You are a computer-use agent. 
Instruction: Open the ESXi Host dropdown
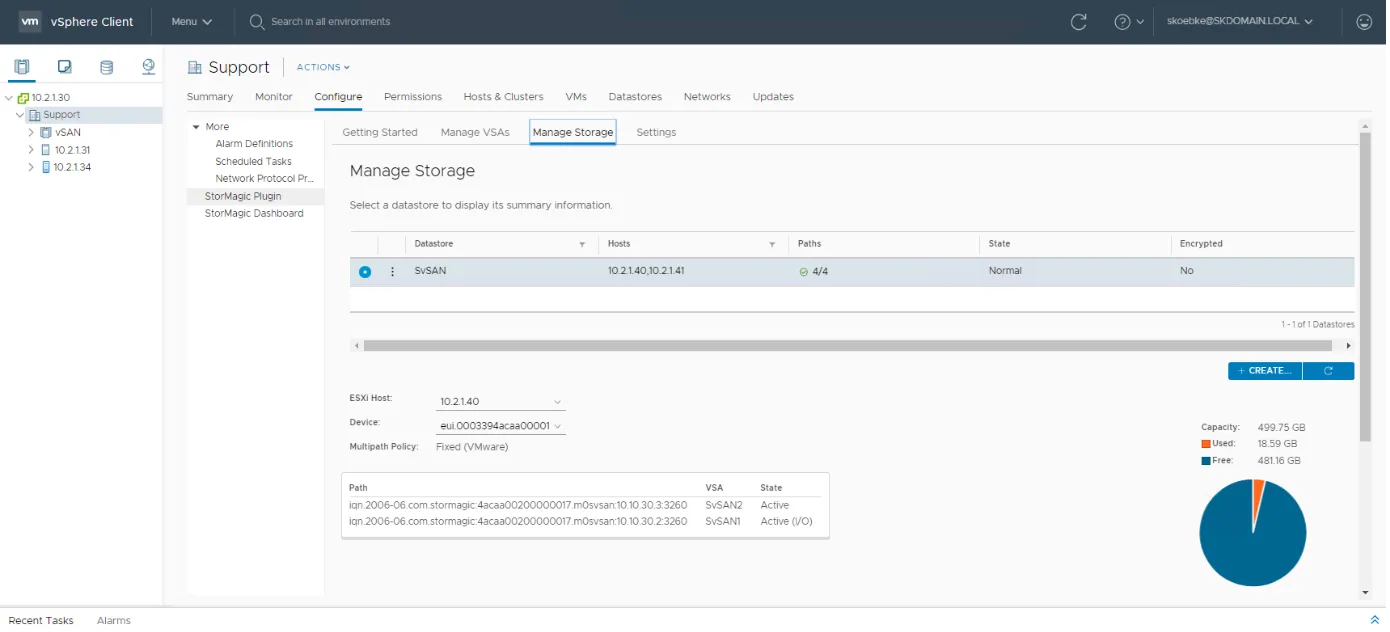click(501, 401)
